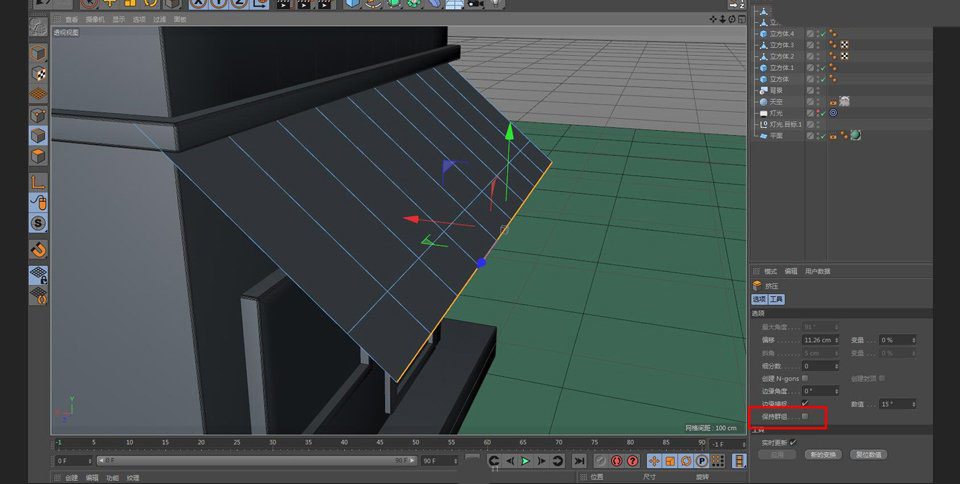Toggle the 创建 N-gons checkbox
Image resolution: width=960 pixels, height=484 pixels.
pos(804,378)
